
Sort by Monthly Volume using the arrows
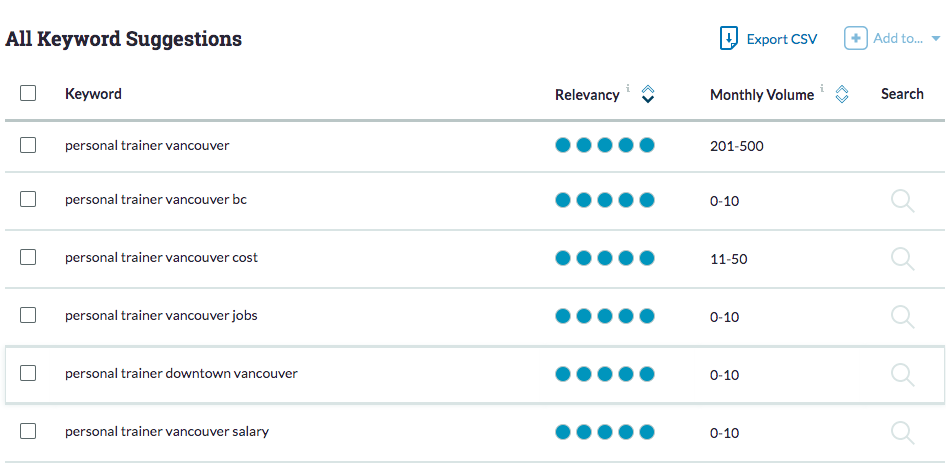coord(842,94)
